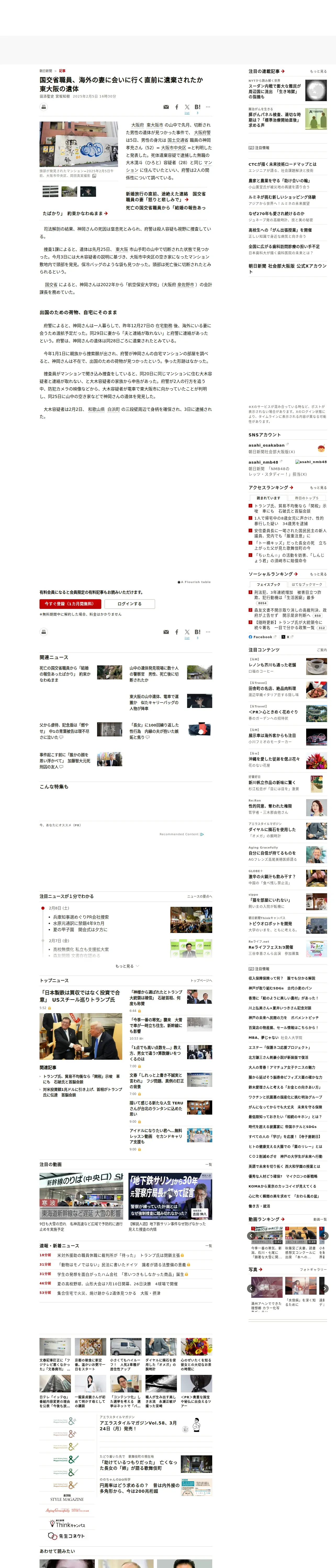Click red arrow beside 動画ランキング heading

click(283, 1219)
